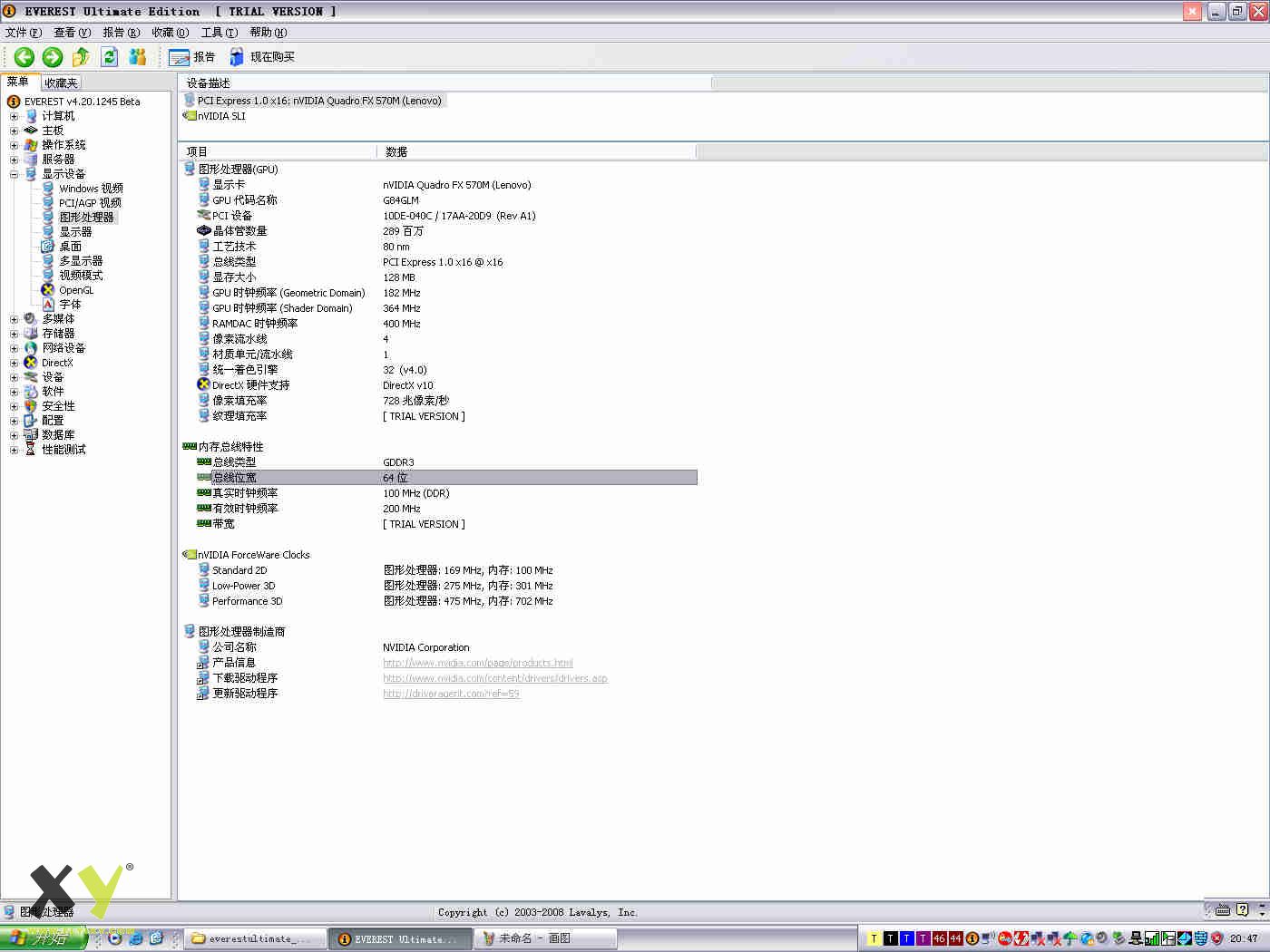Open the 文件(F) menu
The width and height of the screenshot is (1270, 952).
coord(24,33)
